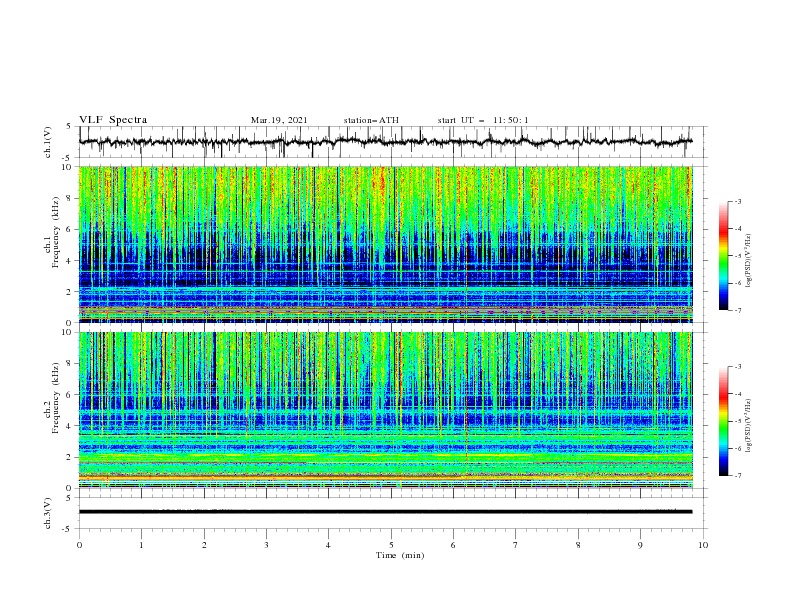Image resolution: width=792 pixels, height=612 pixels.
Task: Click time axis tick label "9"
Action: click(640, 545)
